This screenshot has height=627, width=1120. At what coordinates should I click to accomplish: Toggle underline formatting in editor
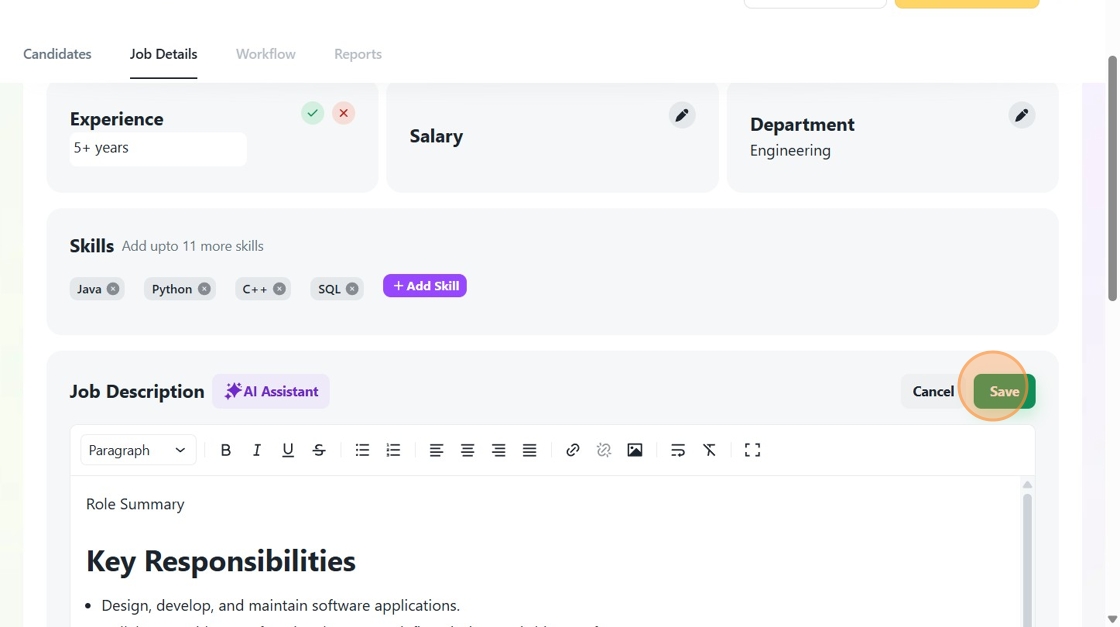tap(288, 450)
